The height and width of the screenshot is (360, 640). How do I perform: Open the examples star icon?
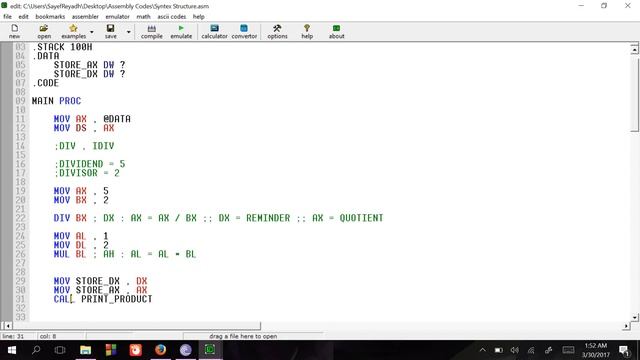(x=73, y=31)
